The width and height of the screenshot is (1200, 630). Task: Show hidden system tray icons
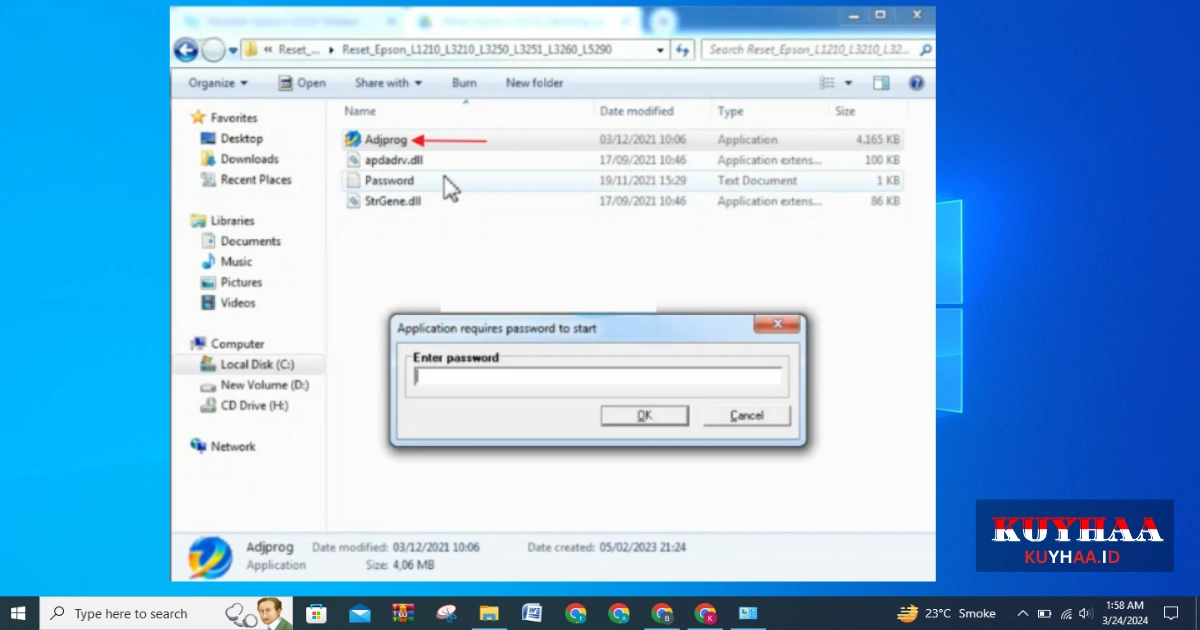click(x=1022, y=613)
